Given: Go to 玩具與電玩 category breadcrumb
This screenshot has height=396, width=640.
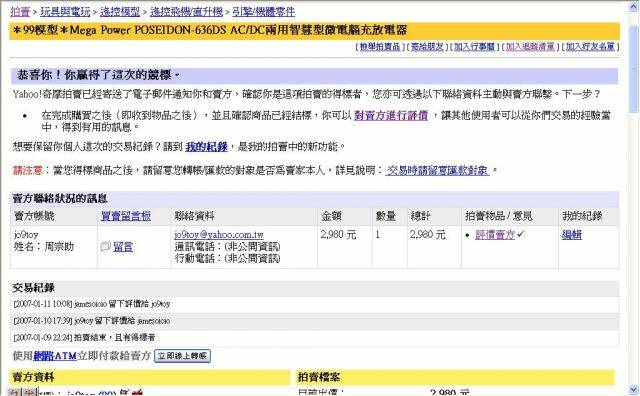Looking at the screenshot, I should point(65,12).
